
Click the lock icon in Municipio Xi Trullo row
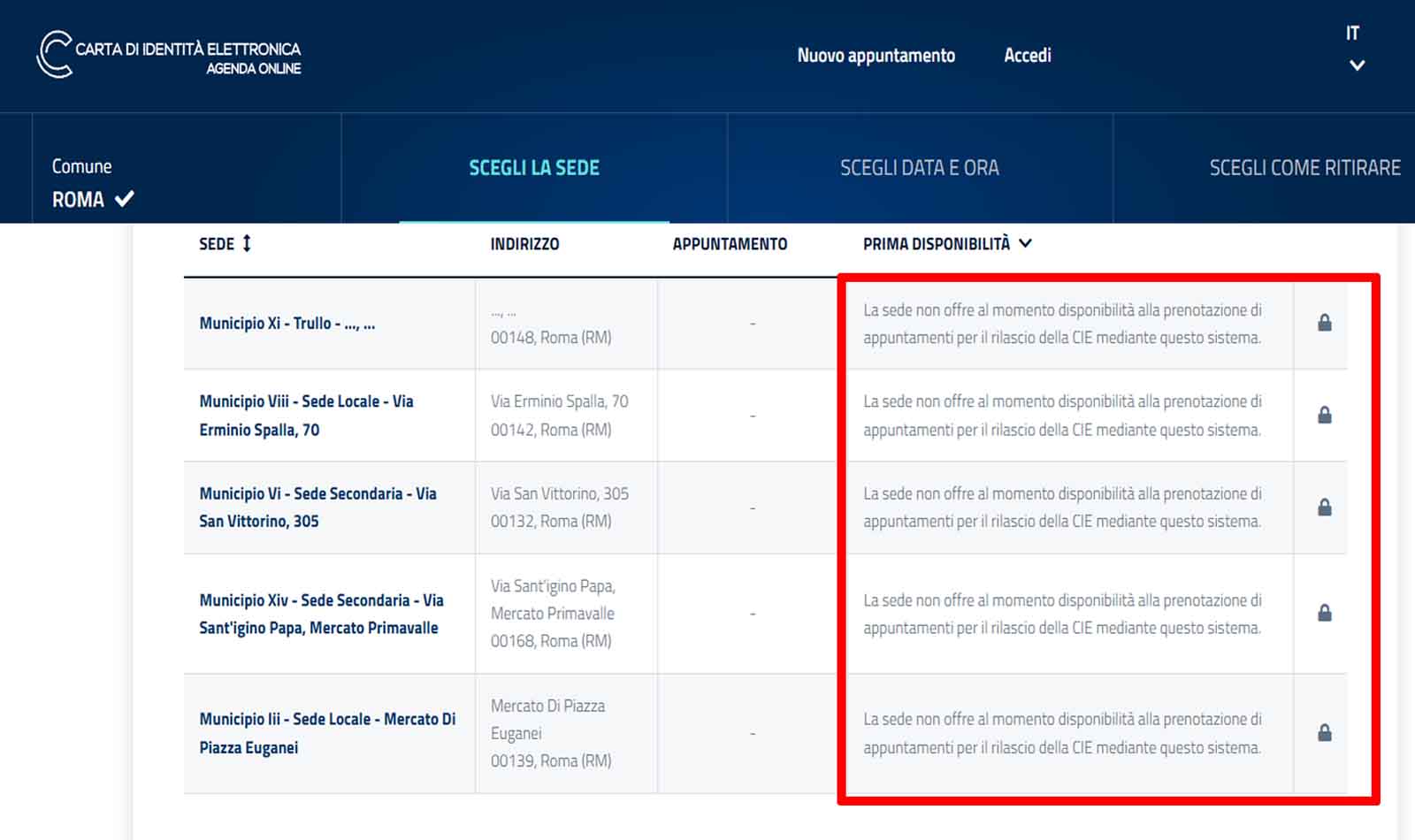click(x=1324, y=323)
